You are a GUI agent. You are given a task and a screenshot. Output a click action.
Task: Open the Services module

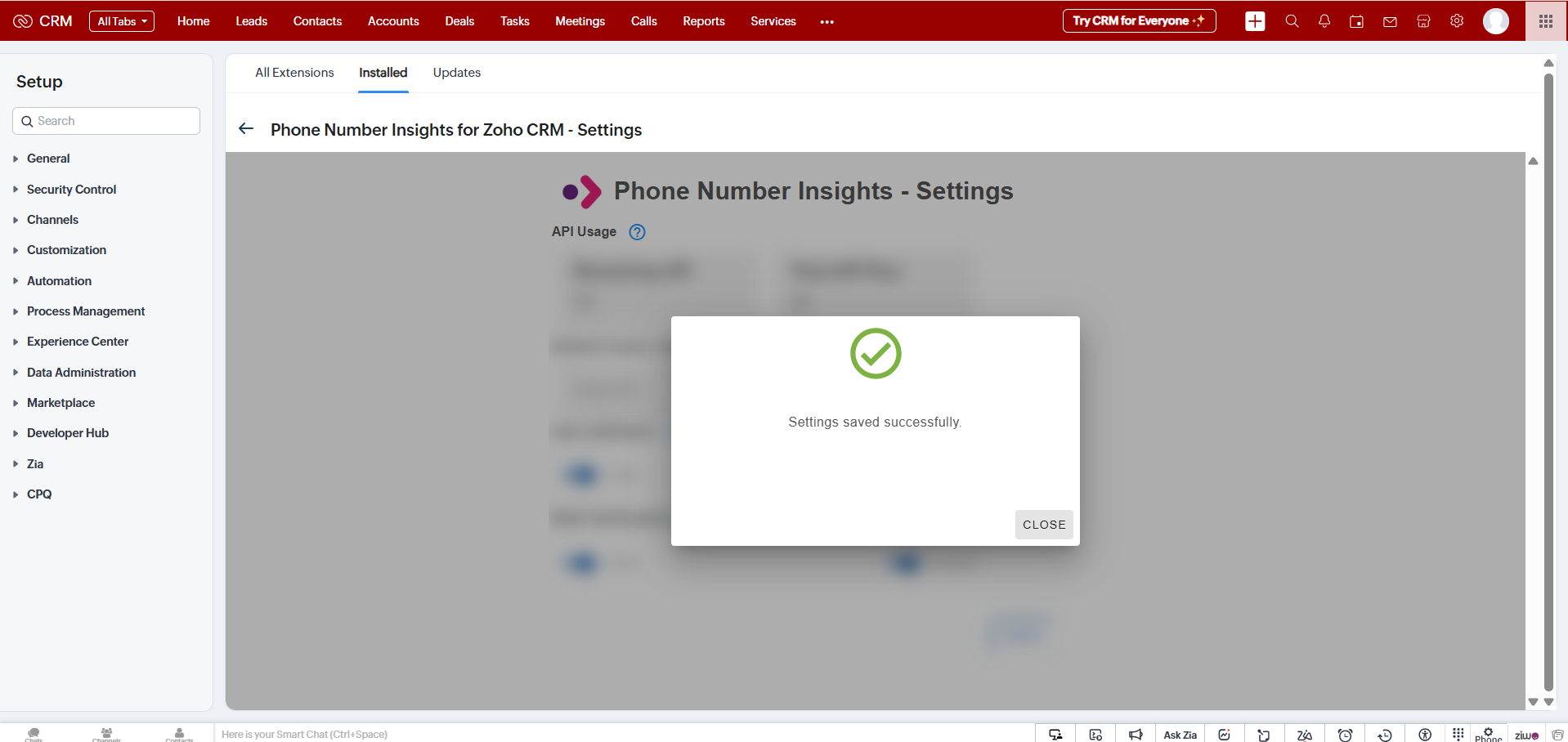coord(773,21)
